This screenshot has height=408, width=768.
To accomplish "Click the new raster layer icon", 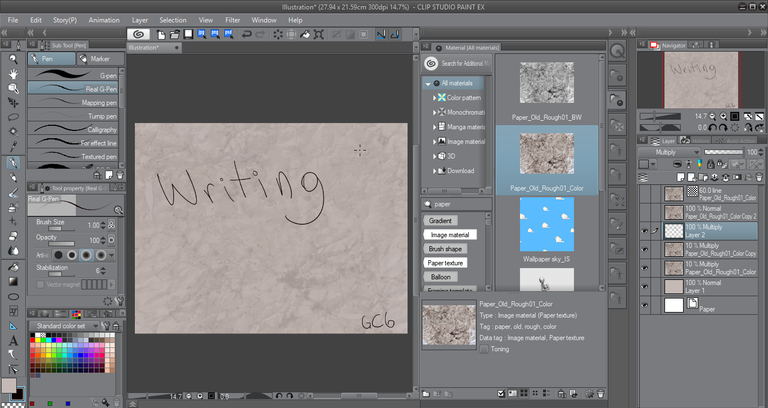I will click(x=681, y=177).
